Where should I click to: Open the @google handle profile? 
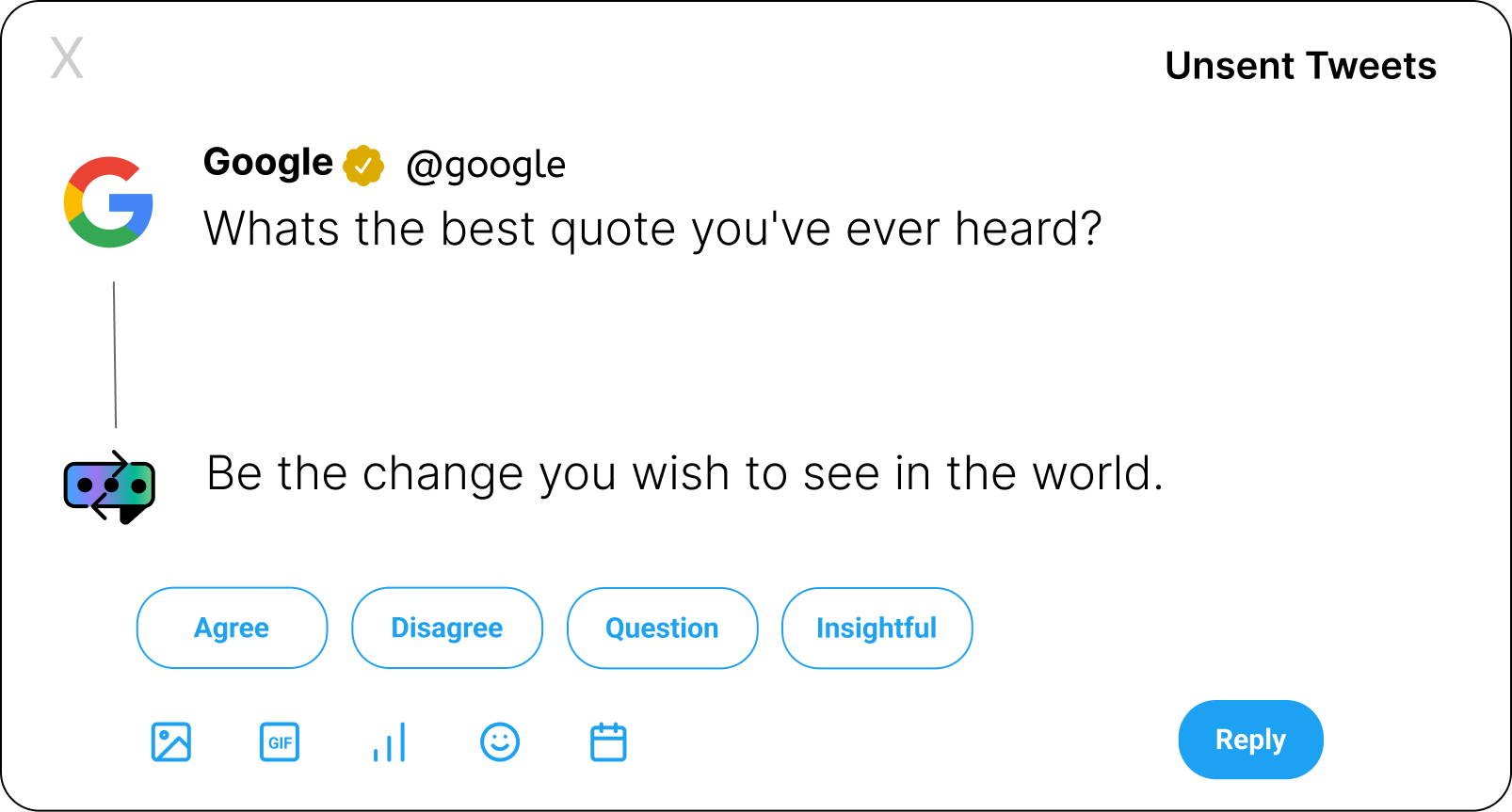[486, 166]
